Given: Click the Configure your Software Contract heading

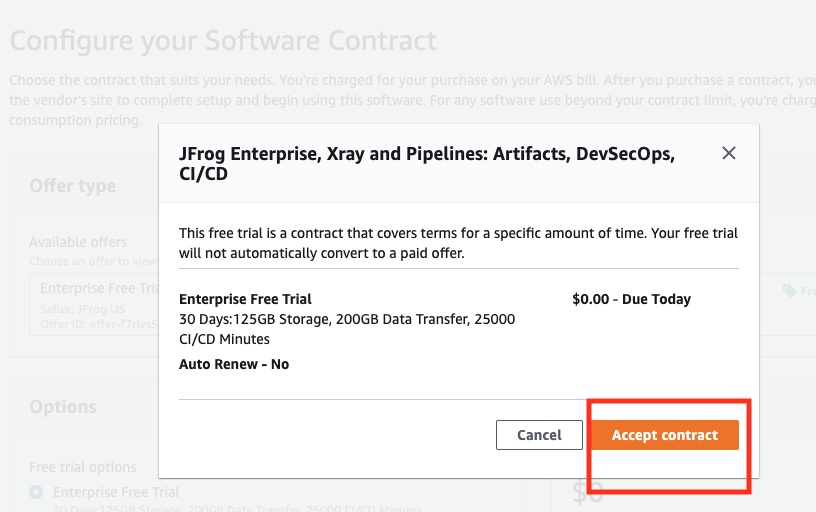Looking at the screenshot, I should pyautogui.click(x=223, y=41).
